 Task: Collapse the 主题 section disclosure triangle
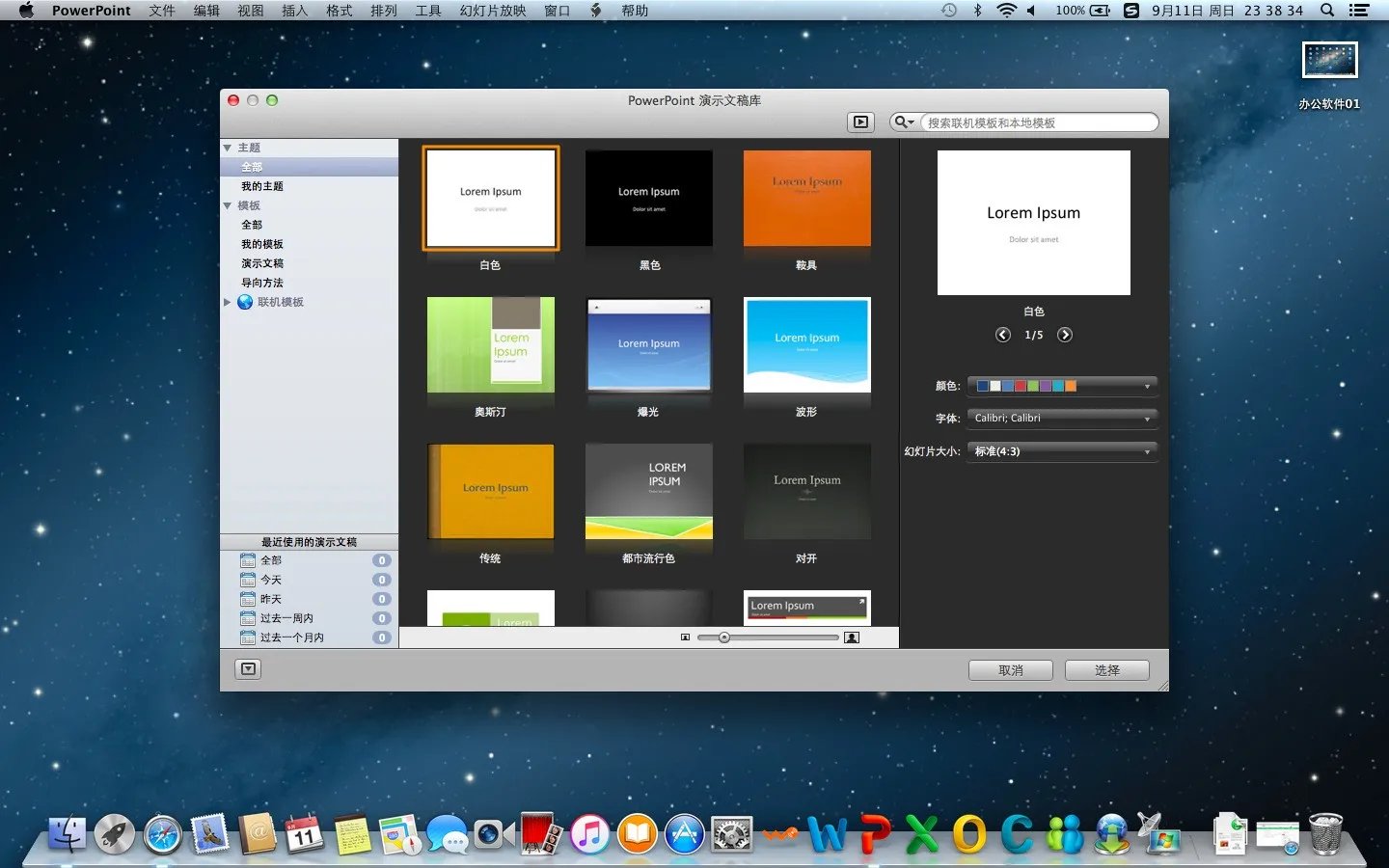[228, 148]
